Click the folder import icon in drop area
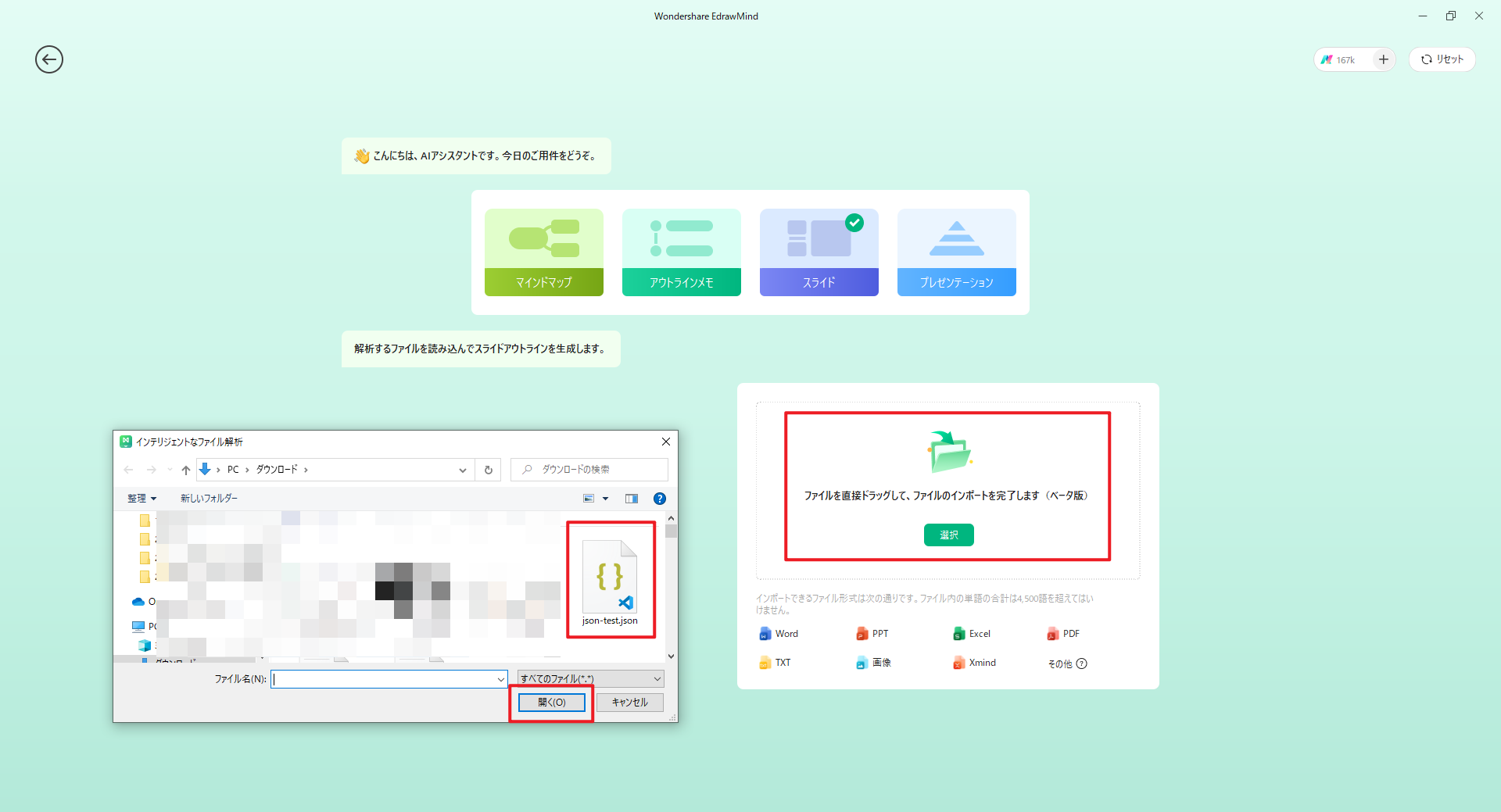The image size is (1501, 812). [x=948, y=451]
